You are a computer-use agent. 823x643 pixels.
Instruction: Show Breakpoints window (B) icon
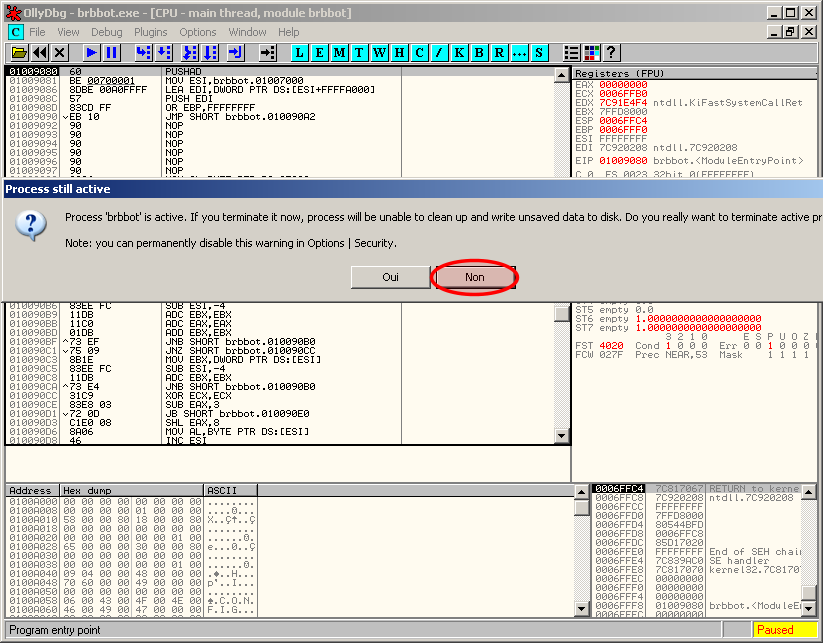[479, 52]
